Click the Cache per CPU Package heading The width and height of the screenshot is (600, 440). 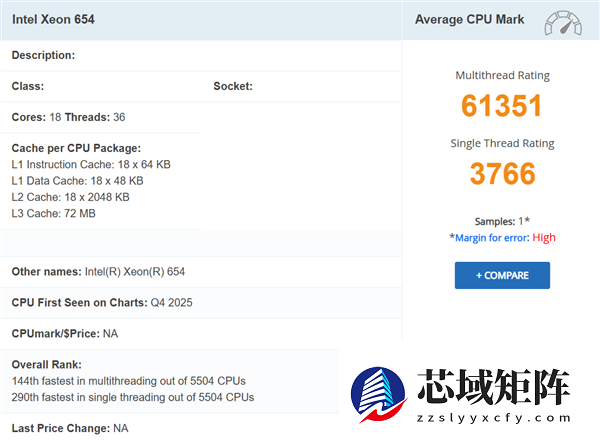76,148
